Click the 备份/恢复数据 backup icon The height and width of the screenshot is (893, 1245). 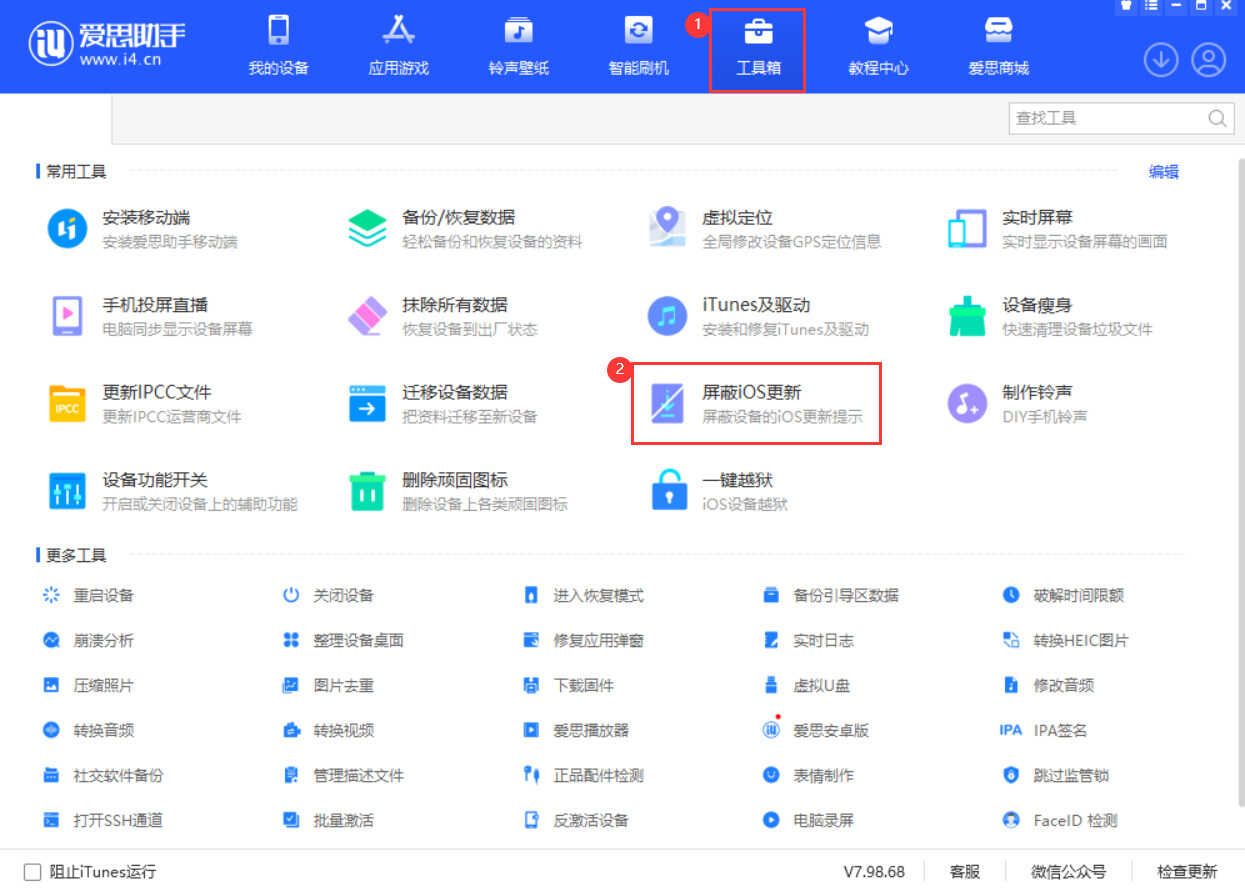(x=367, y=228)
